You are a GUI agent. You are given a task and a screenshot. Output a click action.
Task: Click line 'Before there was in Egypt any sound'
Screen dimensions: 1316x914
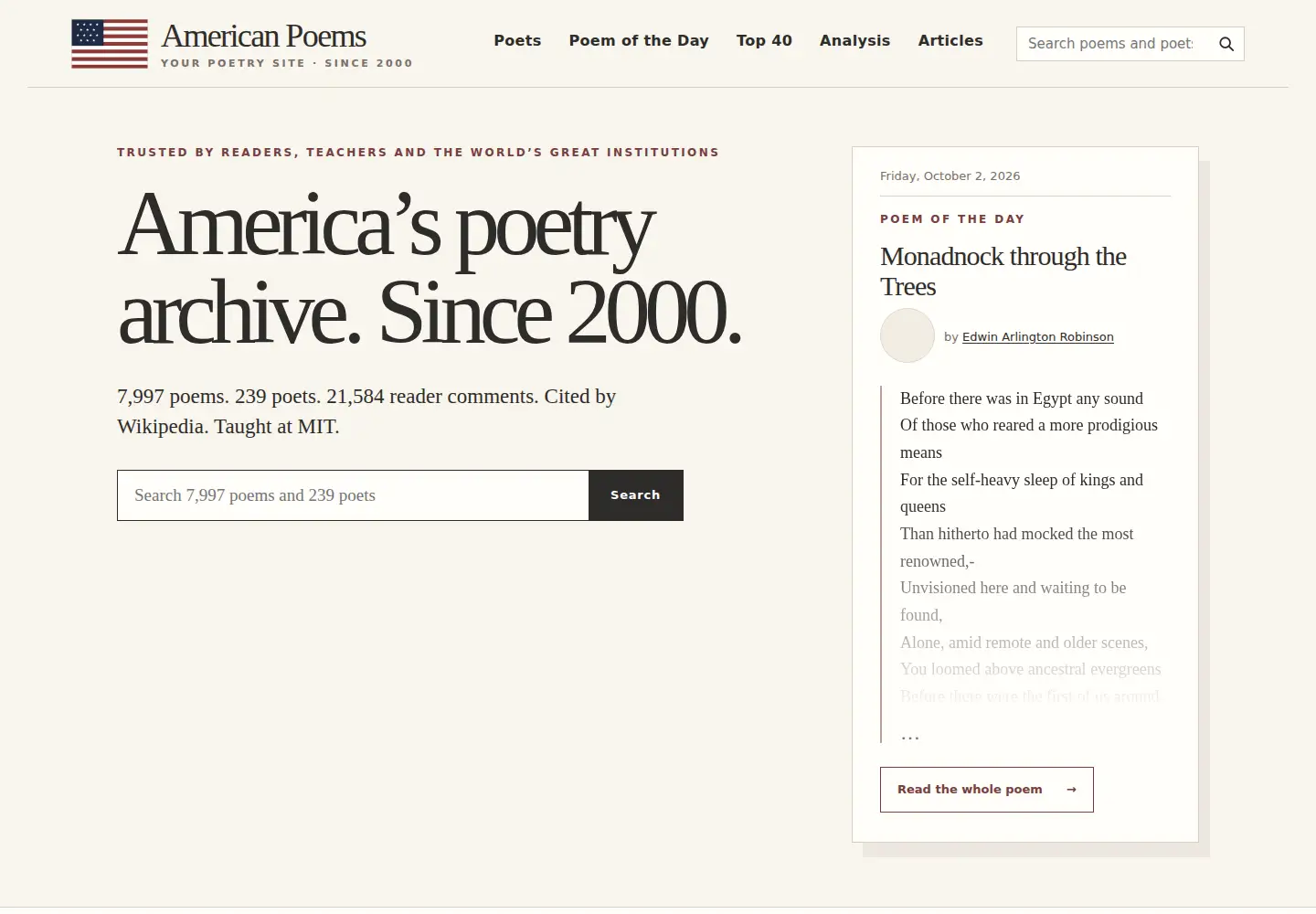tap(1022, 399)
